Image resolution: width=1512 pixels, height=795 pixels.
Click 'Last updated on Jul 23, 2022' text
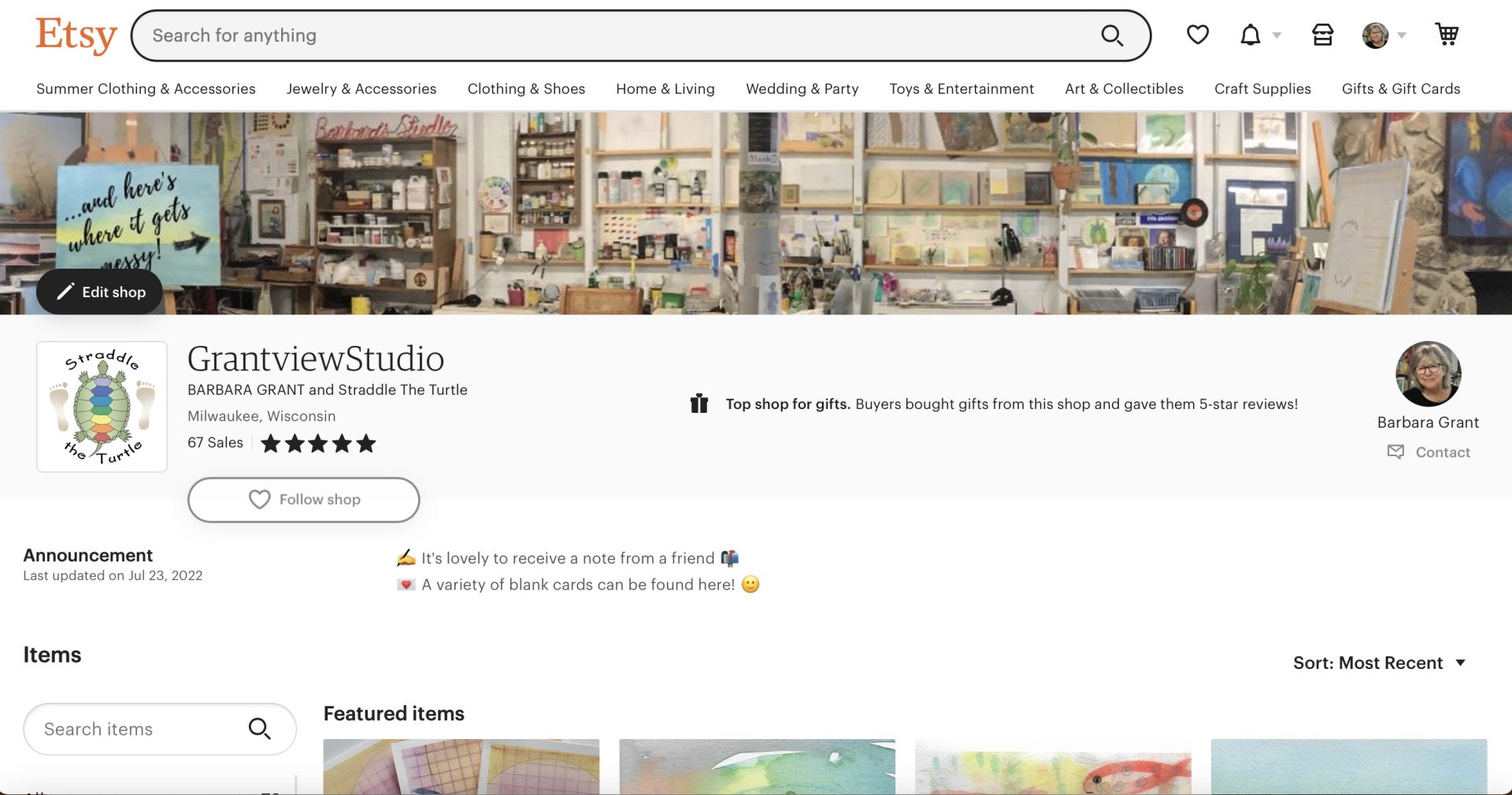coord(113,576)
